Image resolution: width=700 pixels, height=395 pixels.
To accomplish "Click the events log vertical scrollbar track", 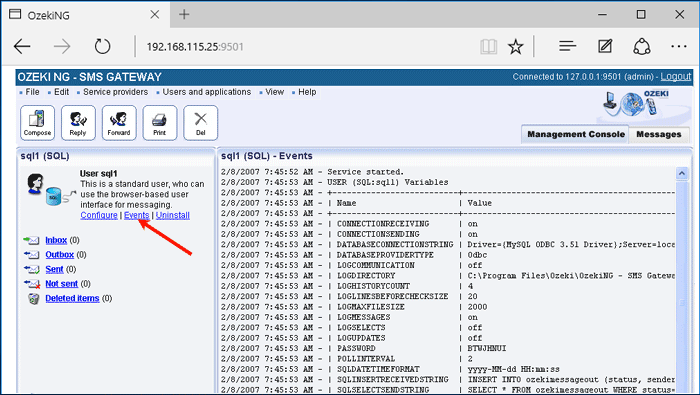I will (x=682, y=286).
